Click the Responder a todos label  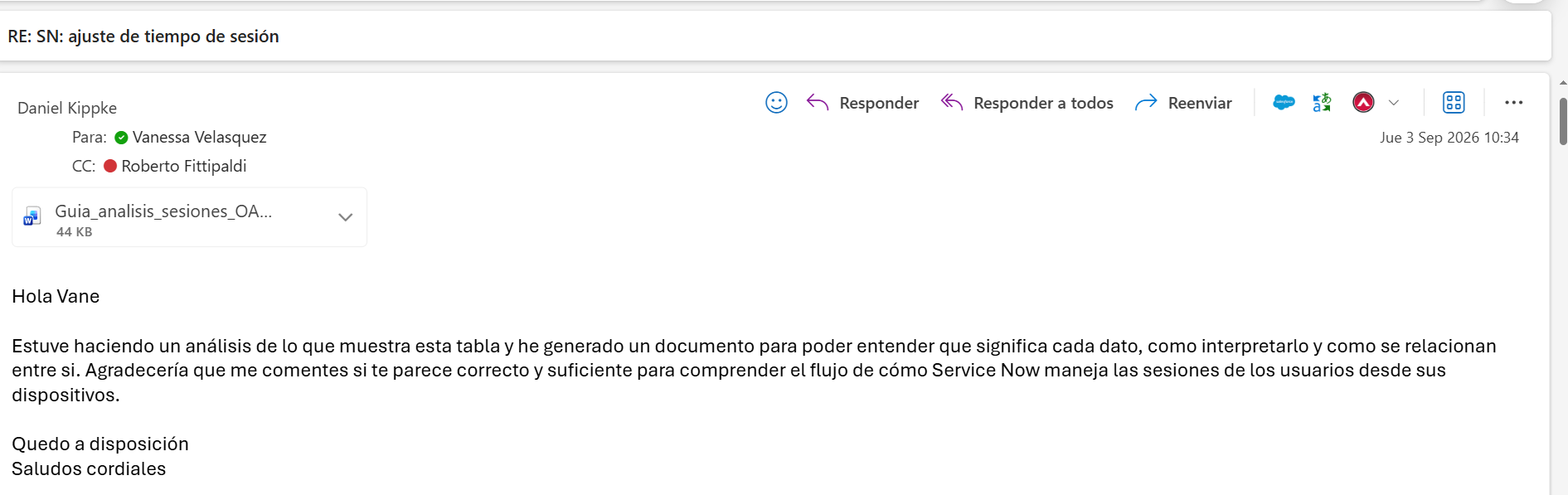coord(1043,103)
